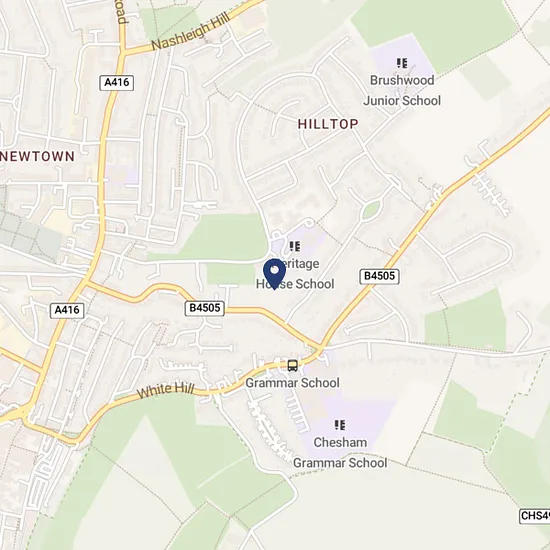
Task: Click the lower A416 road shield
Action: pos(67,310)
